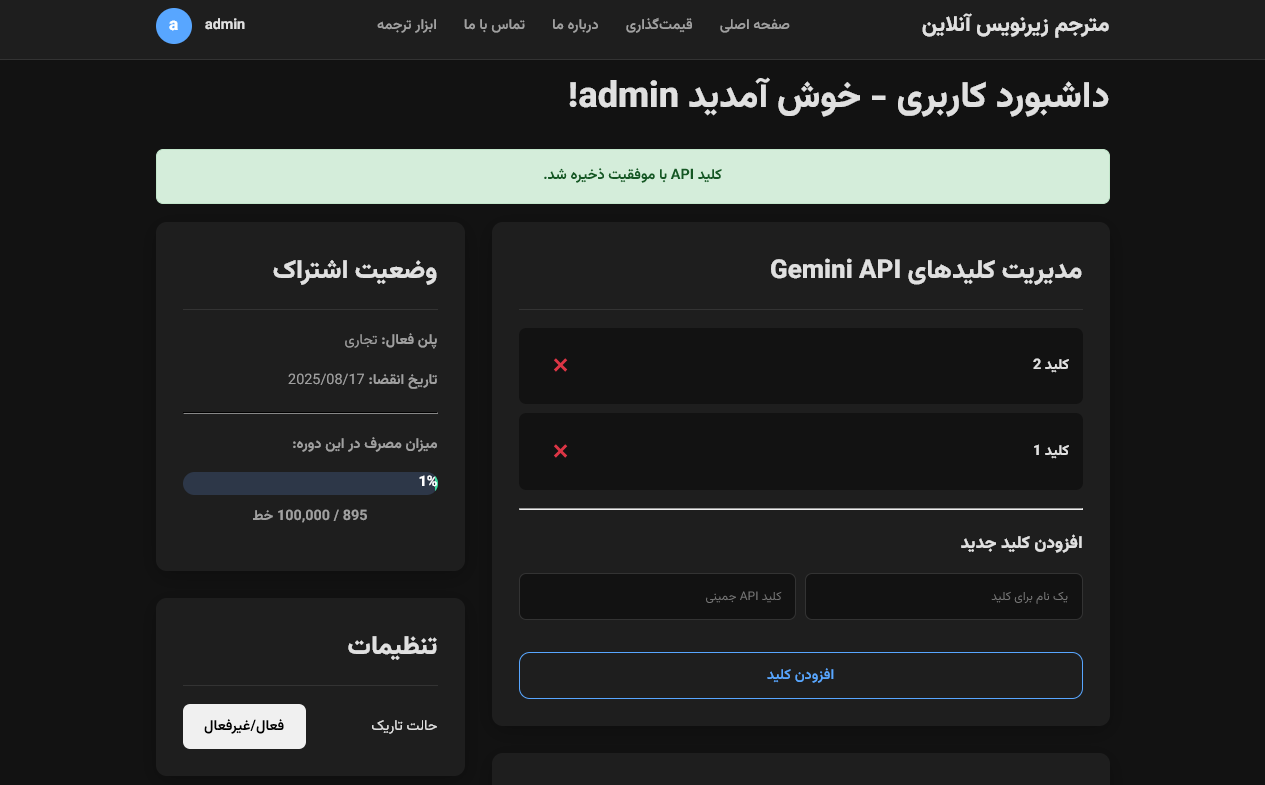Delete API key "کلید 1" using its red X icon
Image resolution: width=1265 pixels, height=785 pixels.
(560, 451)
